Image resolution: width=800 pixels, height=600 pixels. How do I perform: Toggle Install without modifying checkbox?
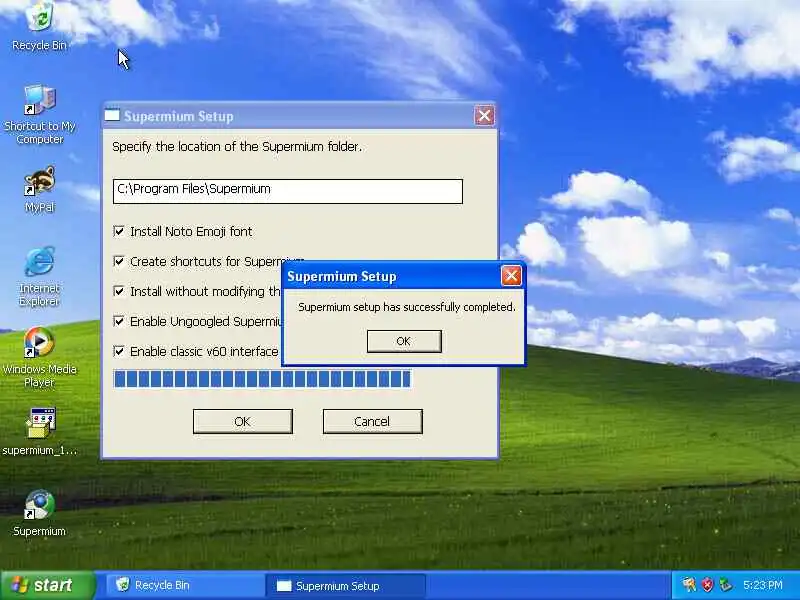click(x=119, y=291)
